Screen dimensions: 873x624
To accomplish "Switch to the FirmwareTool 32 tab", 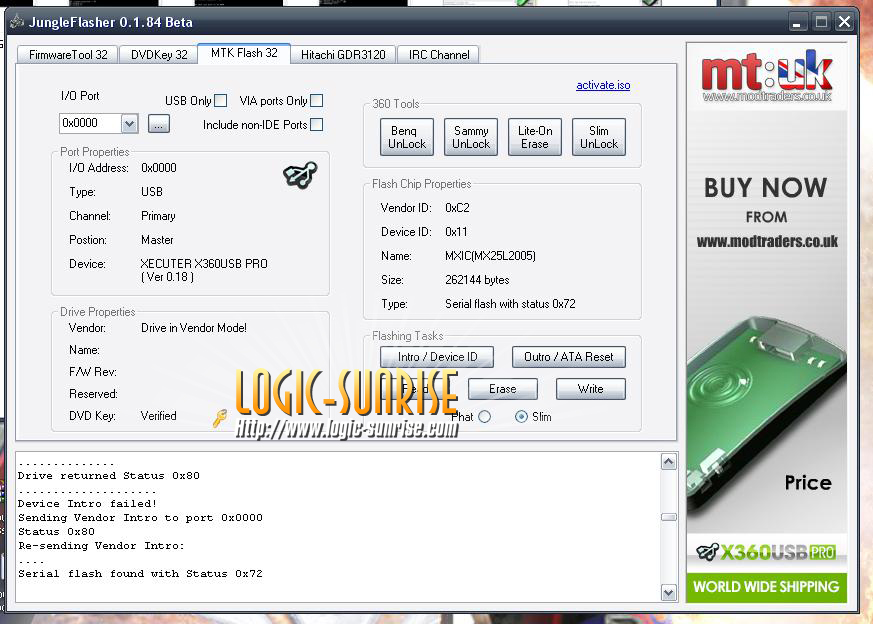I will 68,55.
